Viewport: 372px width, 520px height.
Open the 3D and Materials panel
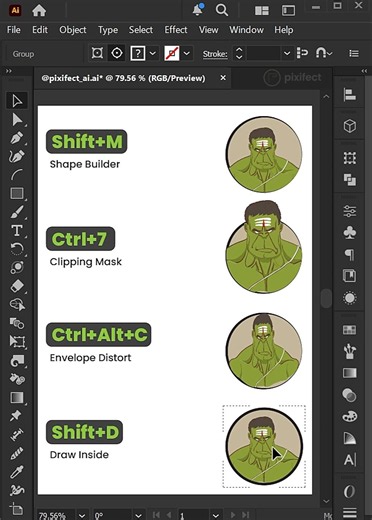(x=350, y=126)
